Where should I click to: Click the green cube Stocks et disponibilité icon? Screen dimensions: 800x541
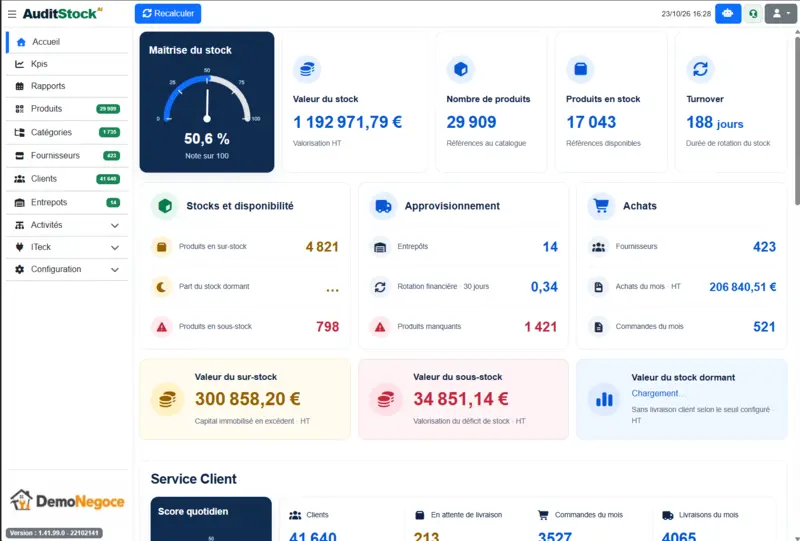[x=164, y=206]
